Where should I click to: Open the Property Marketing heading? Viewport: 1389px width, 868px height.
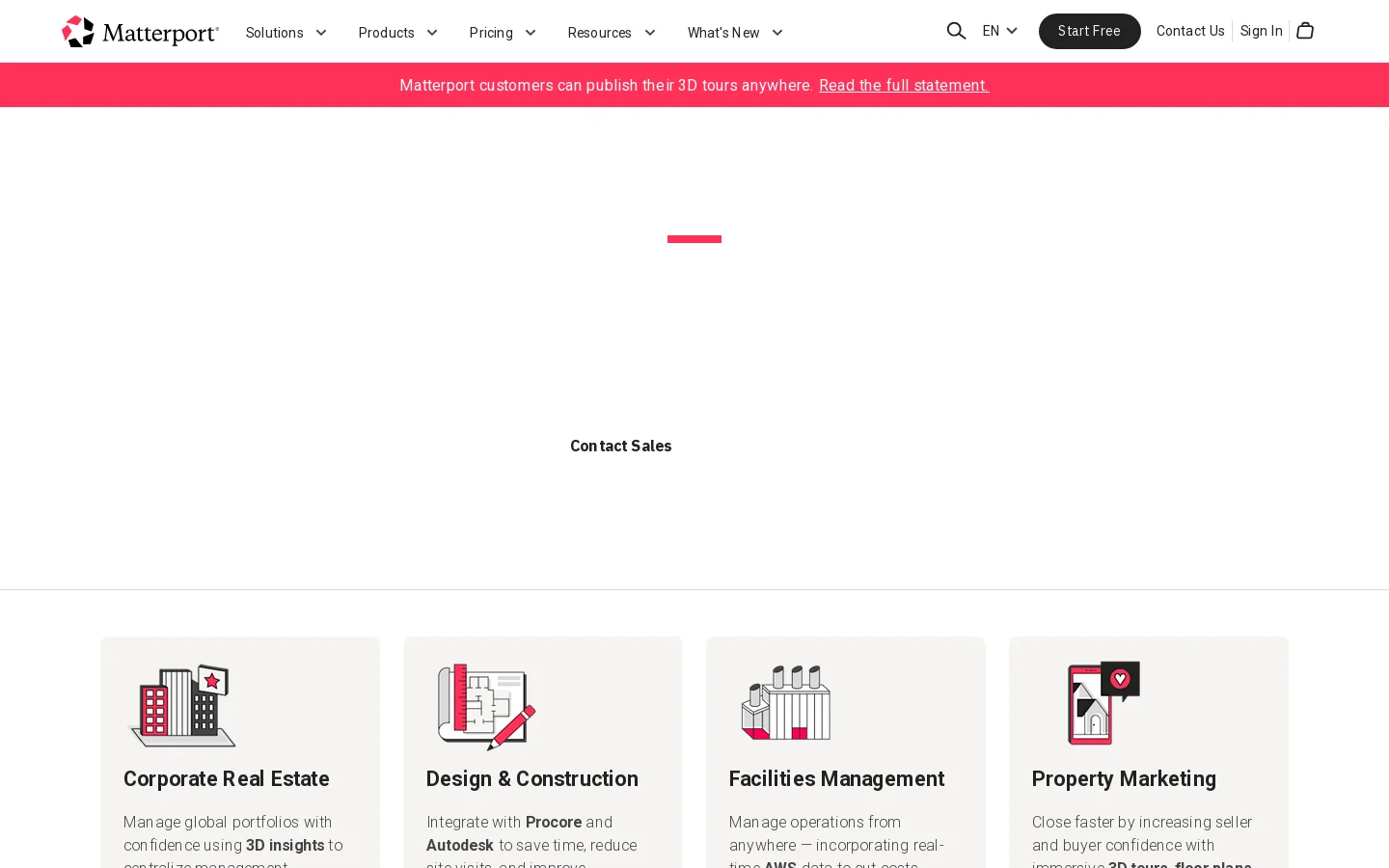tap(1125, 778)
